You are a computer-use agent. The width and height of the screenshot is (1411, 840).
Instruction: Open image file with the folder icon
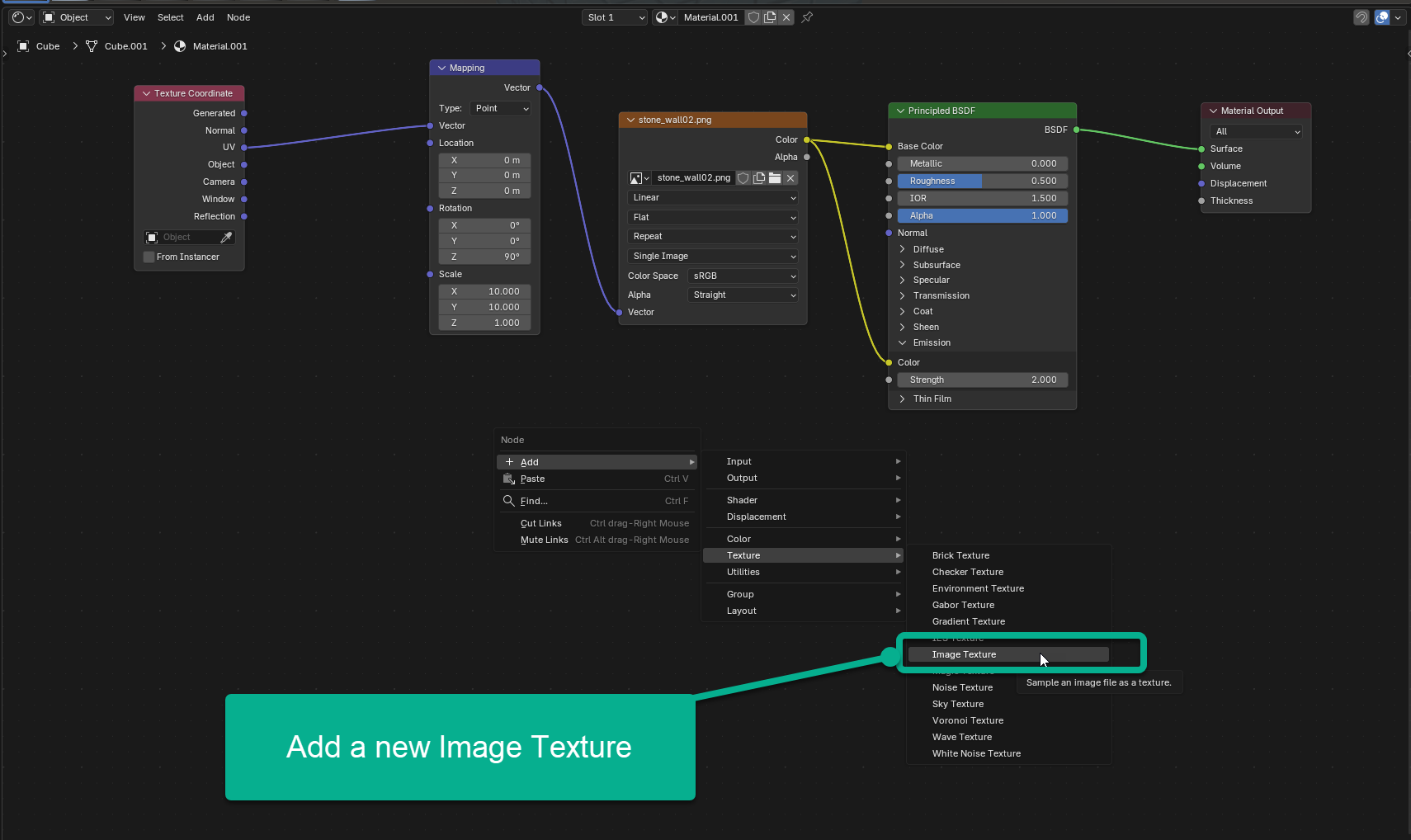point(774,177)
